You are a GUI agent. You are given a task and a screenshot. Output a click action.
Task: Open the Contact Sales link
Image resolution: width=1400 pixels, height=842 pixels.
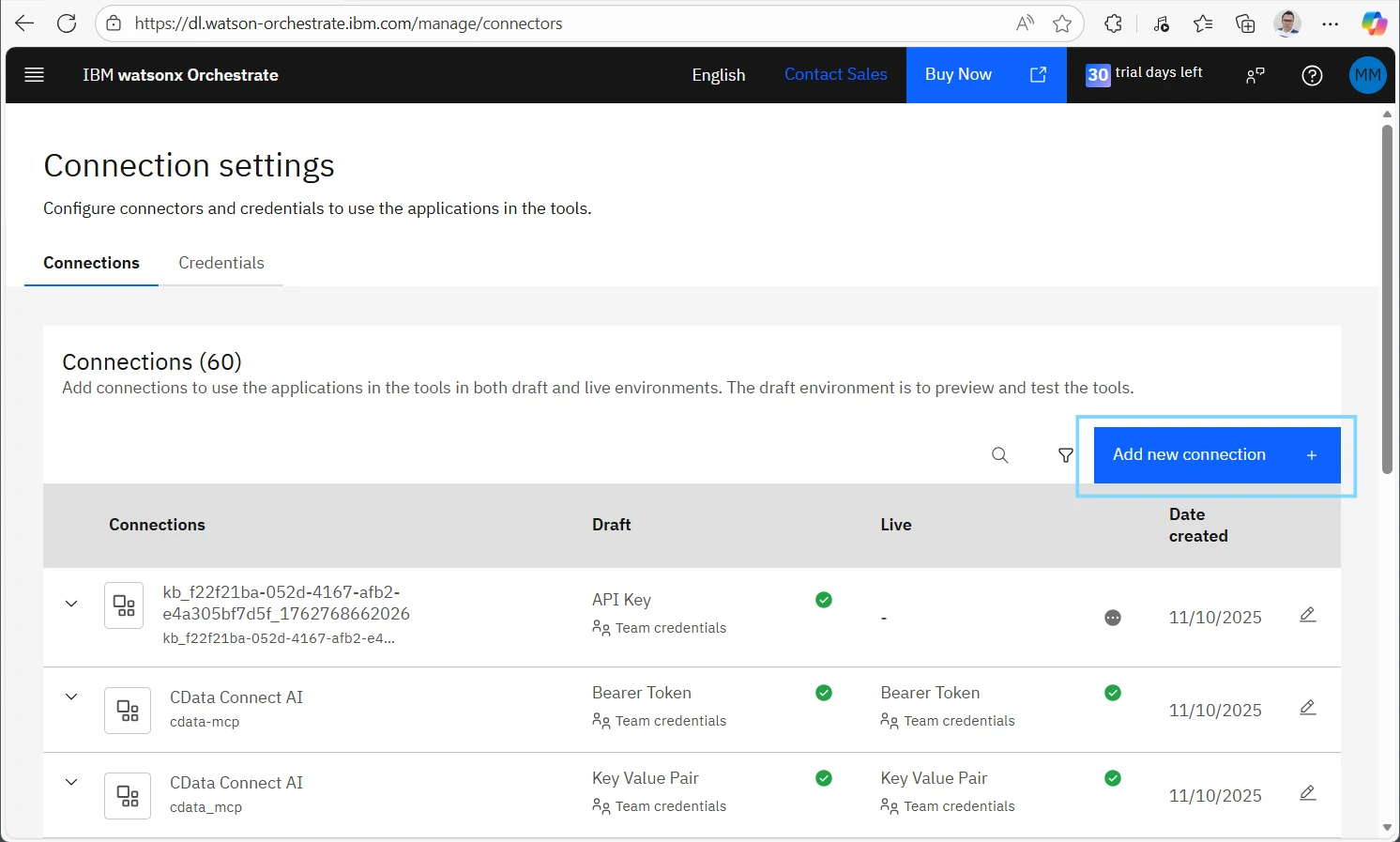tap(835, 74)
